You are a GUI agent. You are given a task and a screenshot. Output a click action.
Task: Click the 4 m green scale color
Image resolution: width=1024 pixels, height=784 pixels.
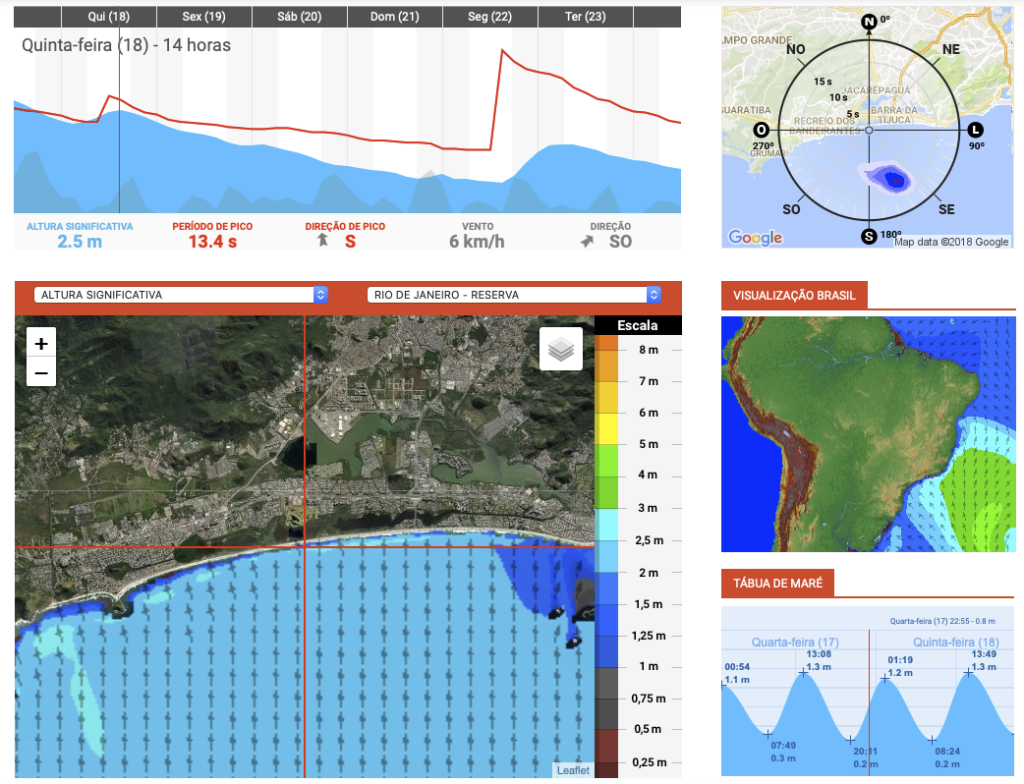pos(606,476)
